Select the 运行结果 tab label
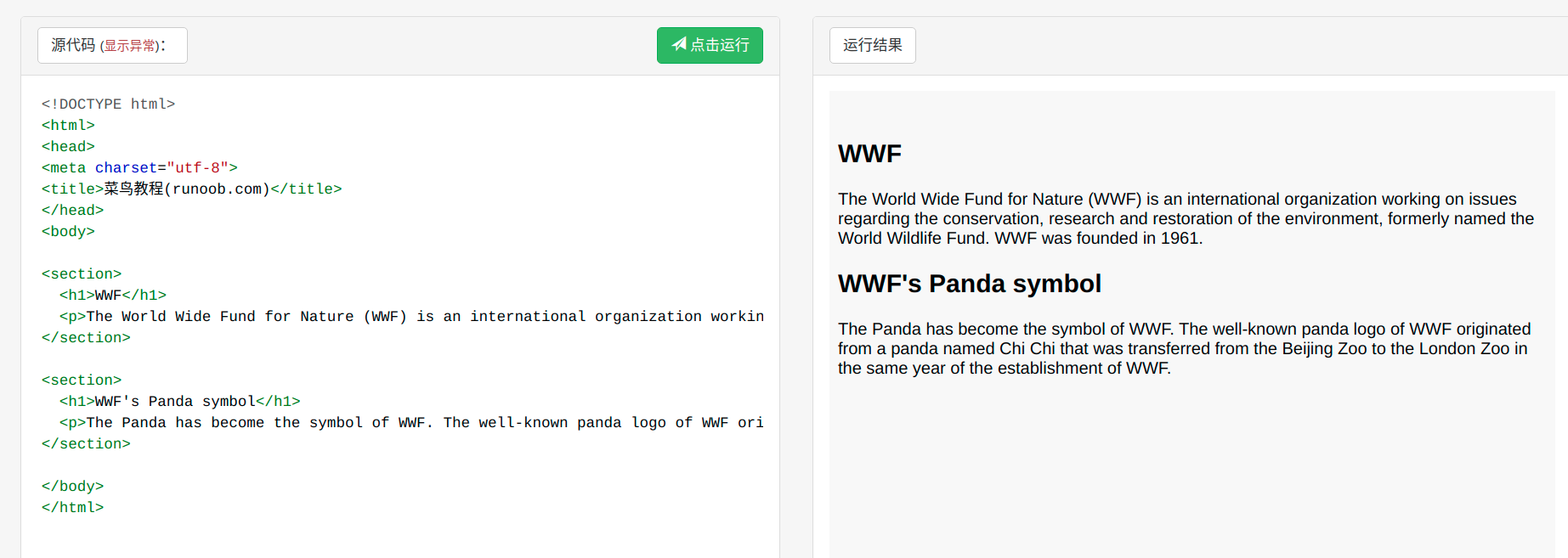This screenshot has width=1568, height=558. [872, 45]
